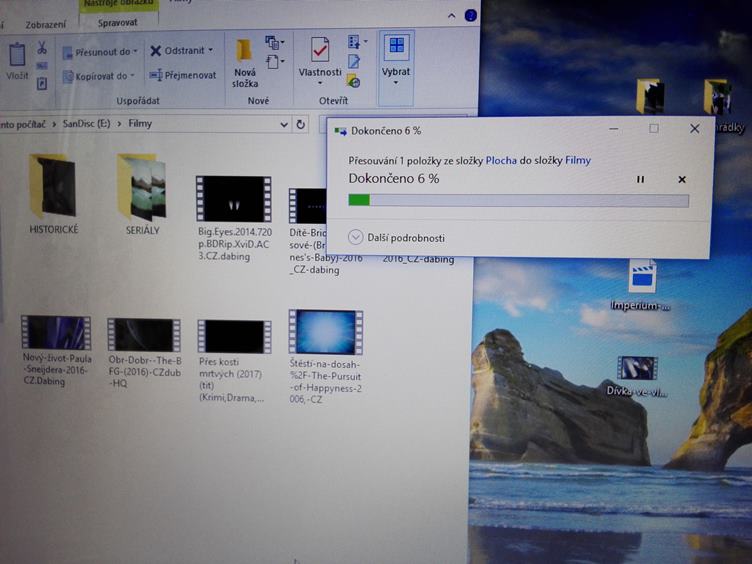752x564 pixels.
Task: Refresh the Filmy folder view
Action: tap(301, 125)
